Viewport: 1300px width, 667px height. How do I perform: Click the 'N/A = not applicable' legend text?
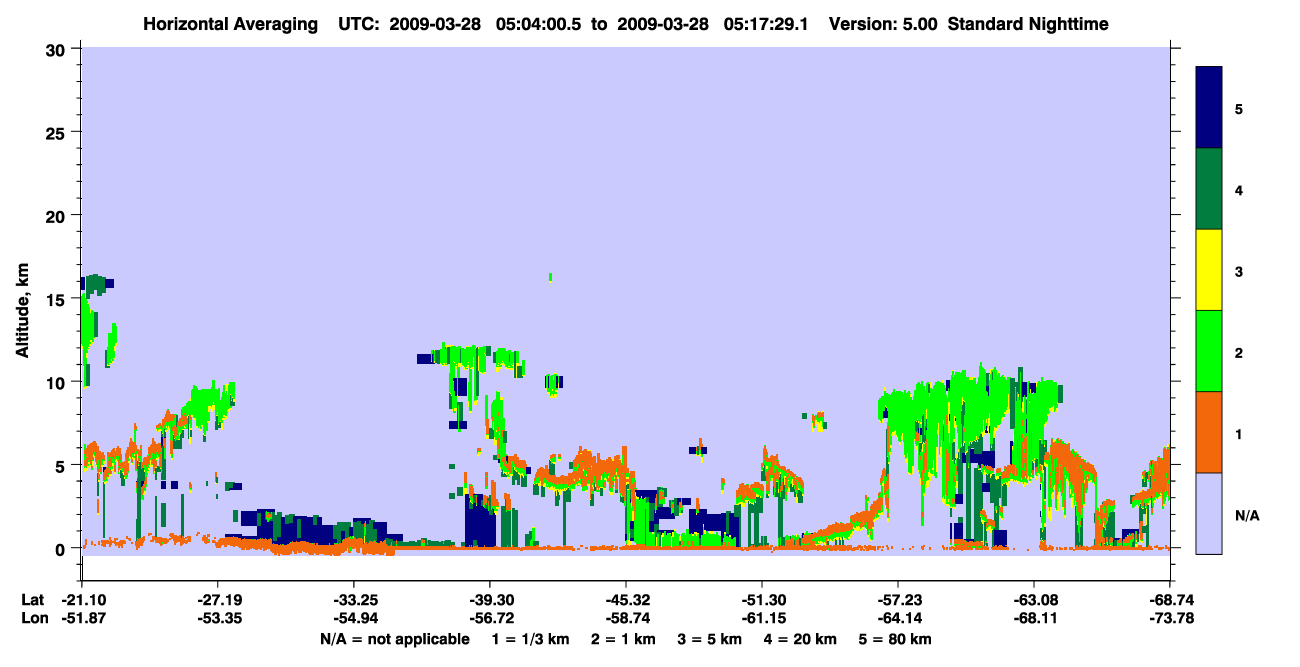click(x=394, y=639)
